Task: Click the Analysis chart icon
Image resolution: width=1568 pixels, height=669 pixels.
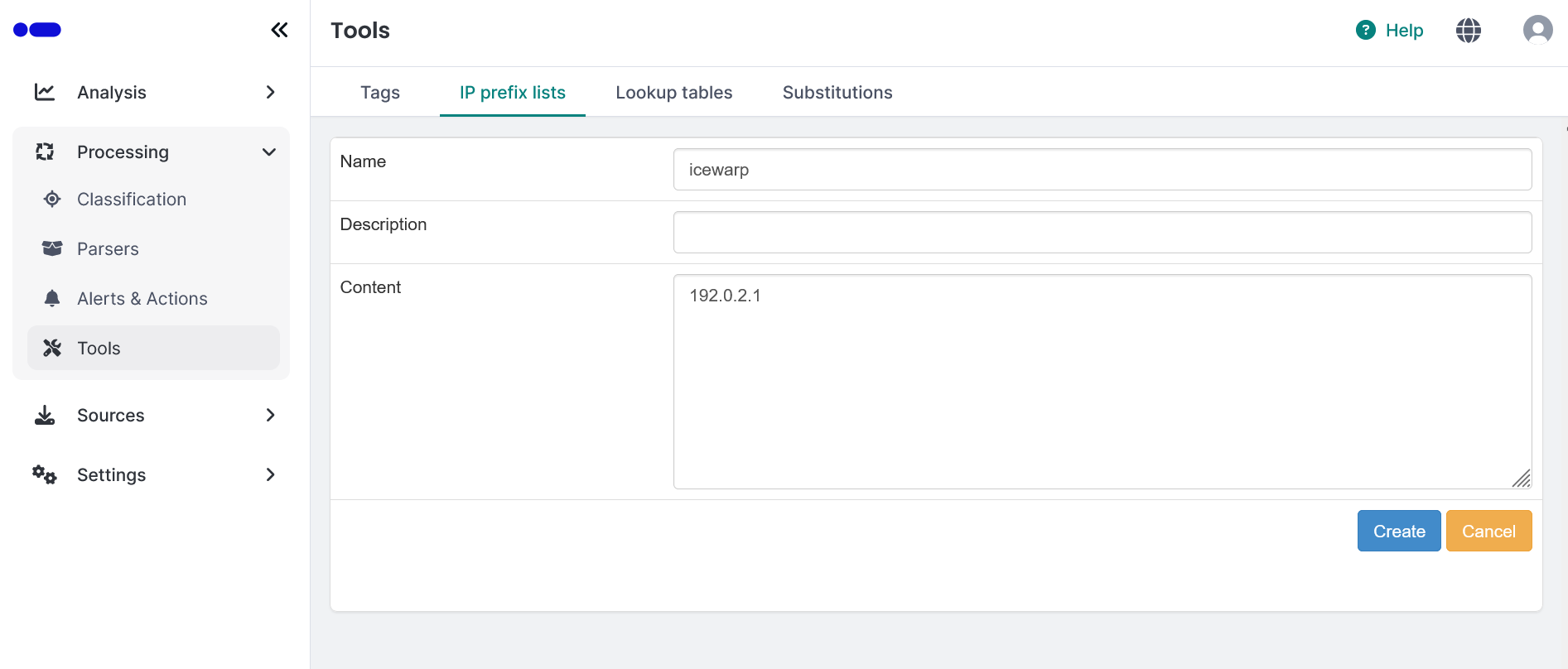Action: [45, 92]
